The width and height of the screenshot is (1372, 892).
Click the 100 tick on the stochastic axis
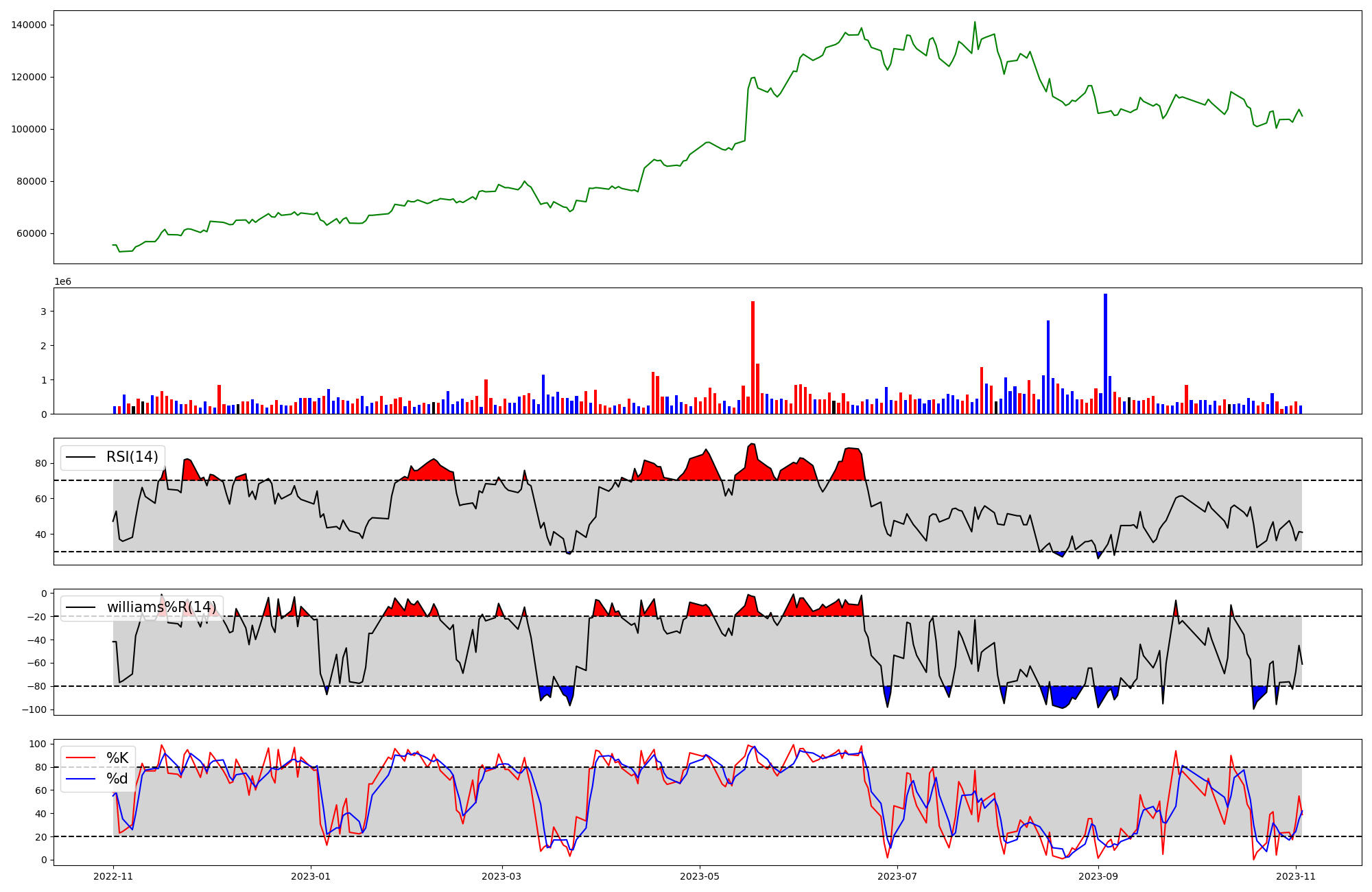tap(38, 744)
